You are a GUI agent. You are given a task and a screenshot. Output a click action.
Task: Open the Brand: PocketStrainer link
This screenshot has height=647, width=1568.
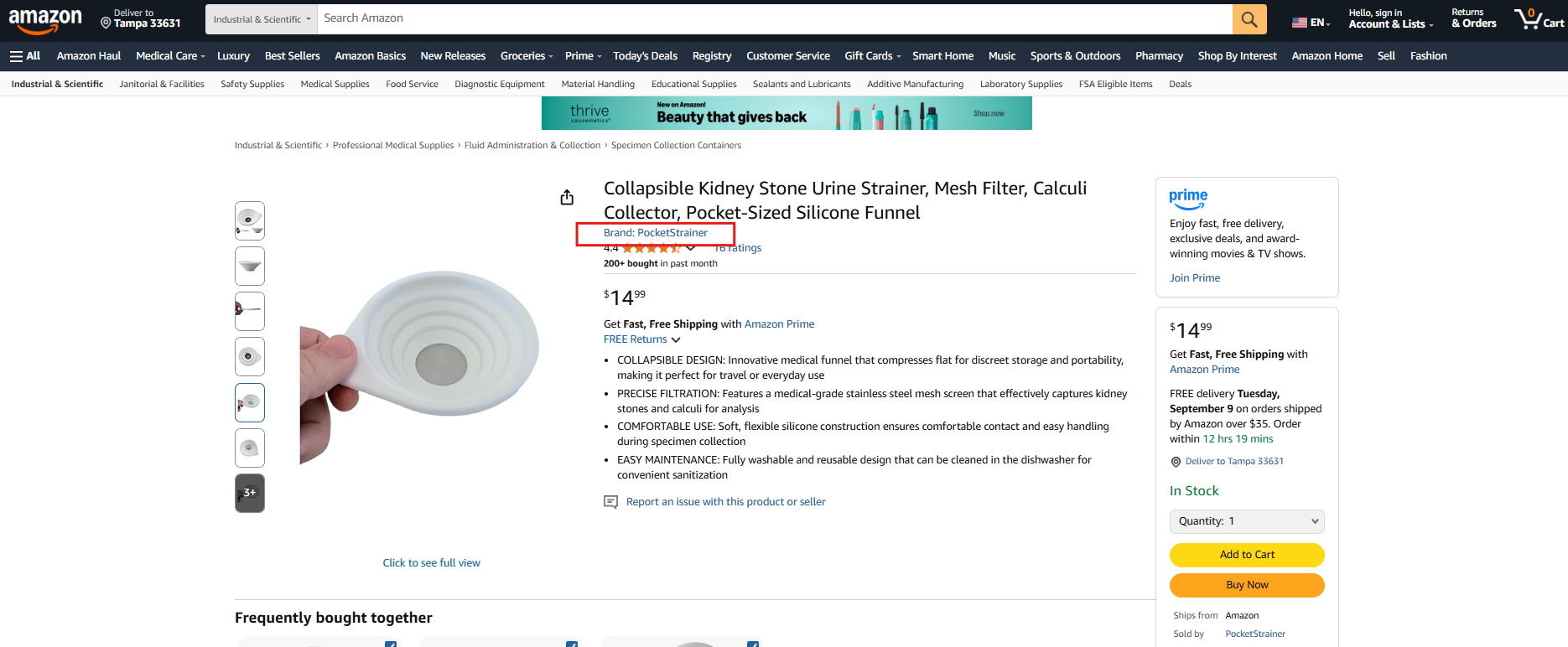click(x=656, y=233)
